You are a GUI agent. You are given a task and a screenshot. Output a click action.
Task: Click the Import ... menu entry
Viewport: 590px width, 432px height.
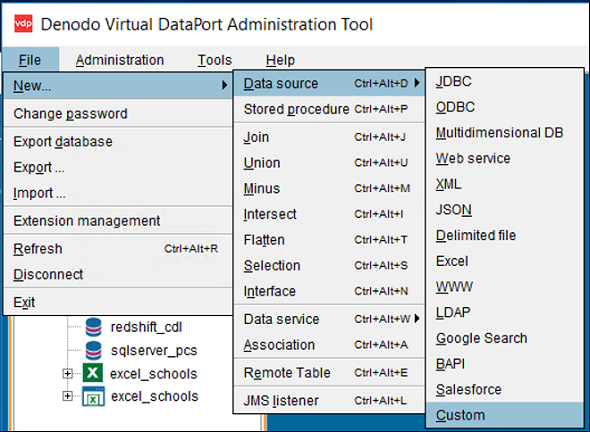118,193
